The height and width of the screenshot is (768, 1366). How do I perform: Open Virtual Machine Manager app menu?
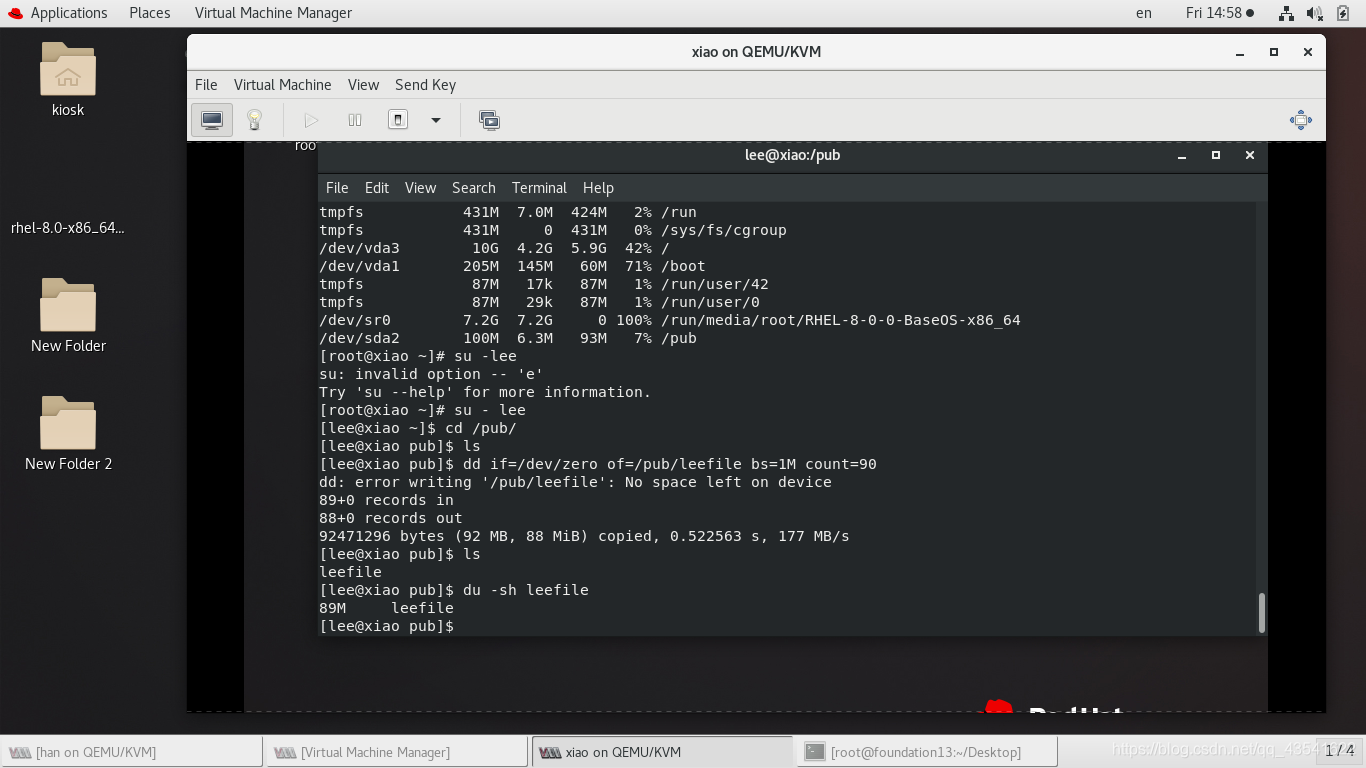coord(273,13)
